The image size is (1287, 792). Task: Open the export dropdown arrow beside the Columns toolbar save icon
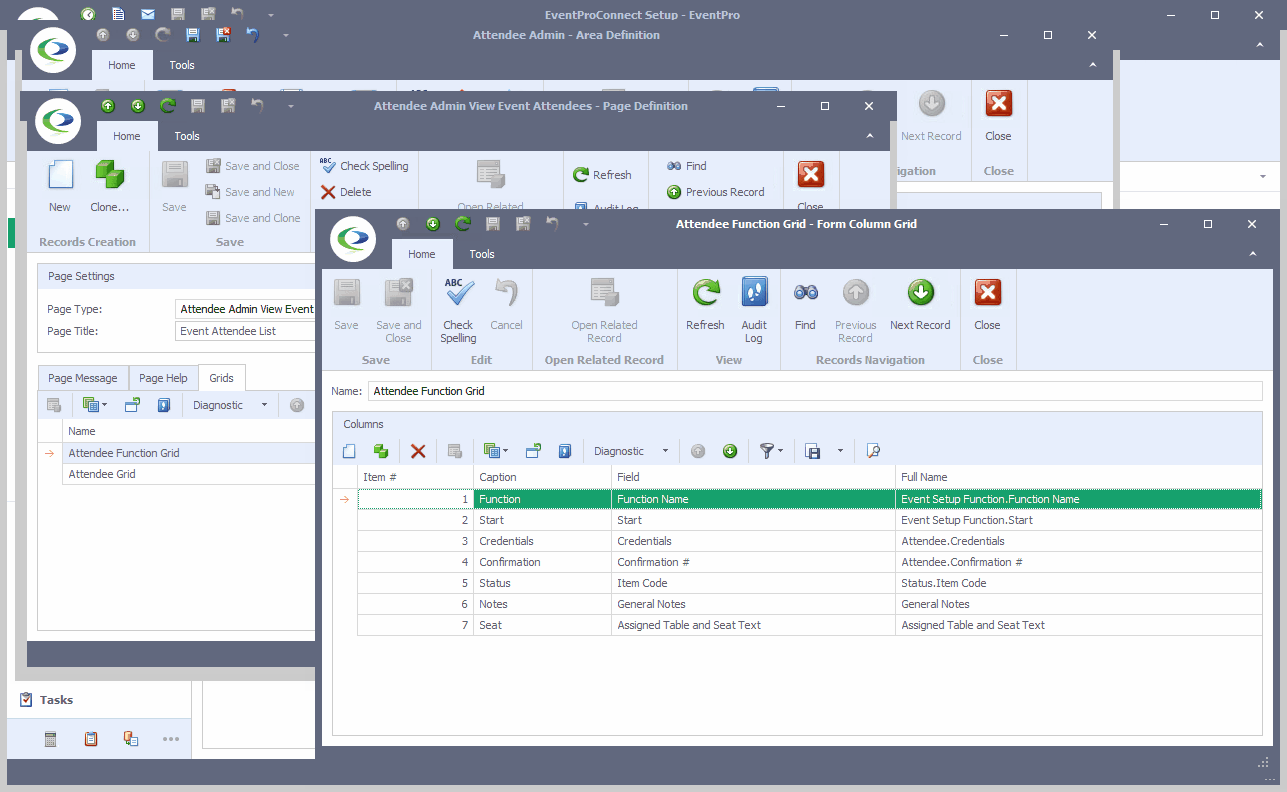click(x=840, y=451)
